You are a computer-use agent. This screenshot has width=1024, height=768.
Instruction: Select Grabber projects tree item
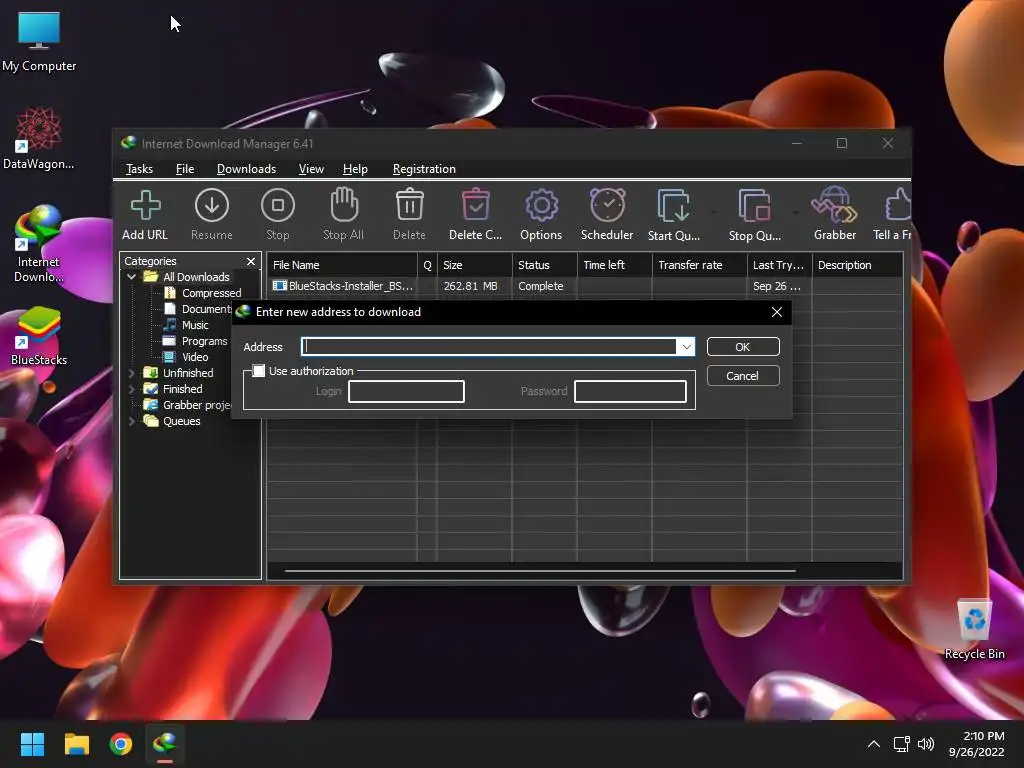tap(189, 405)
